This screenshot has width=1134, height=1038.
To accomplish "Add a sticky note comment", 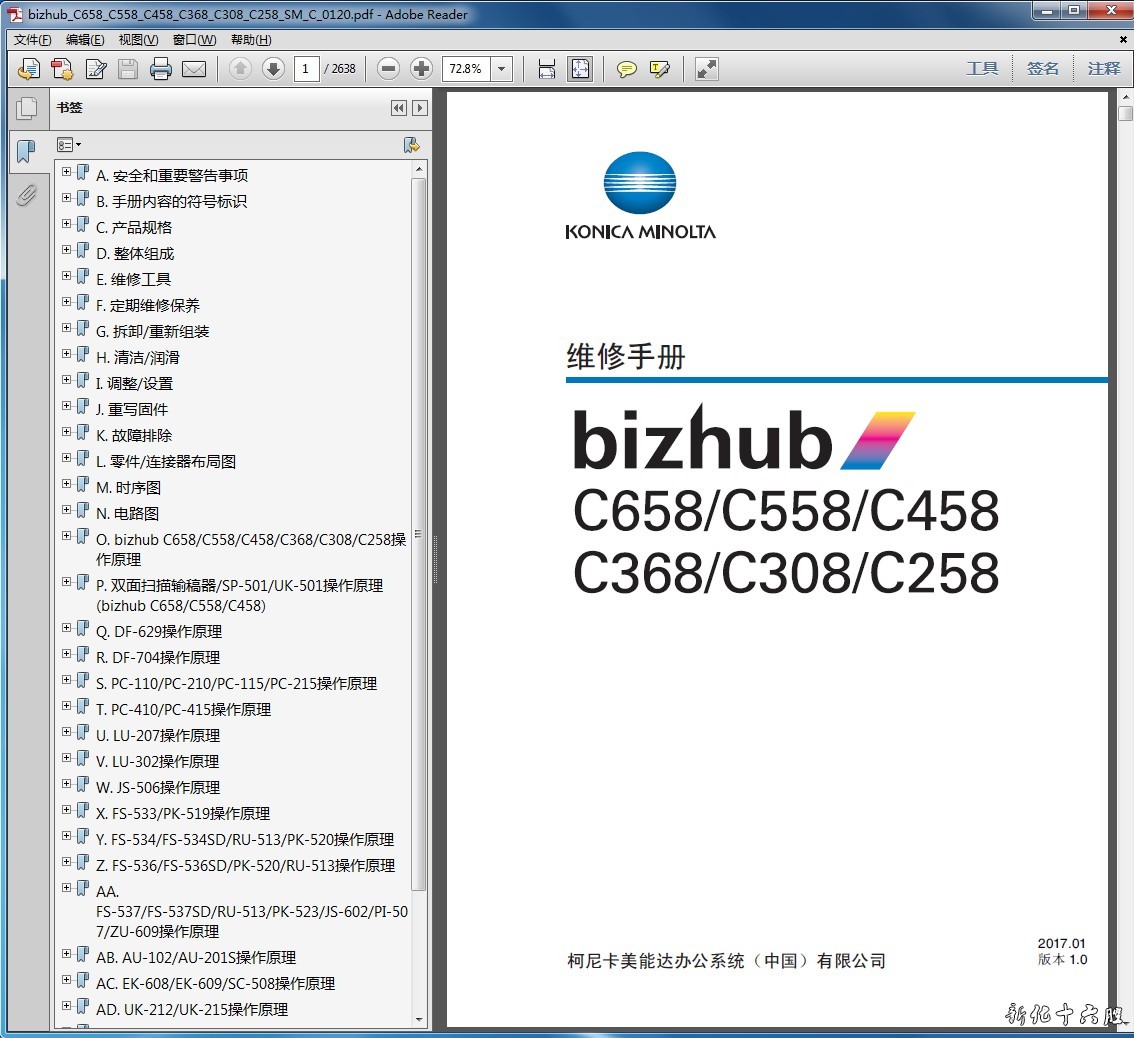I will (627, 69).
